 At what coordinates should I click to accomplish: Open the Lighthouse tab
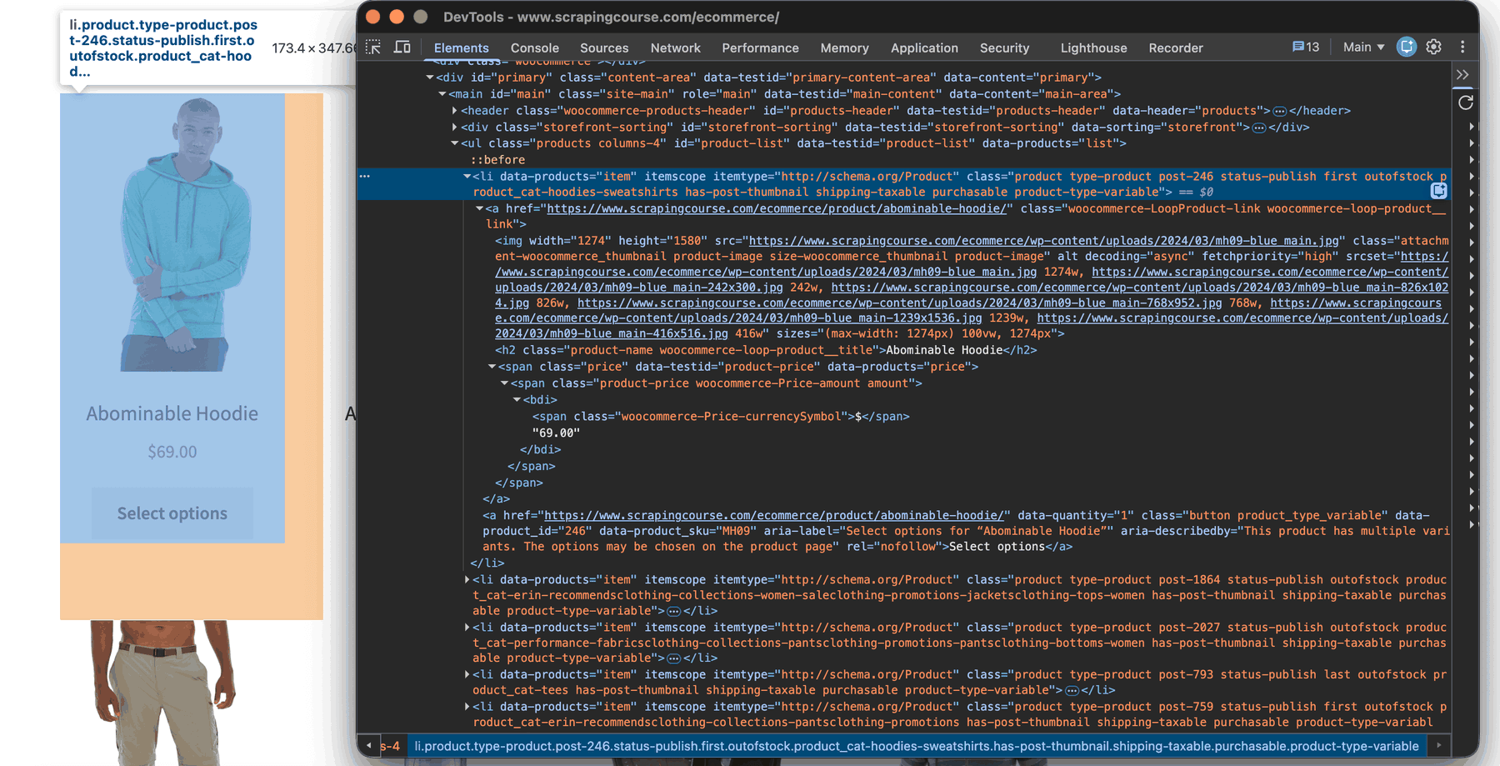pos(1094,48)
